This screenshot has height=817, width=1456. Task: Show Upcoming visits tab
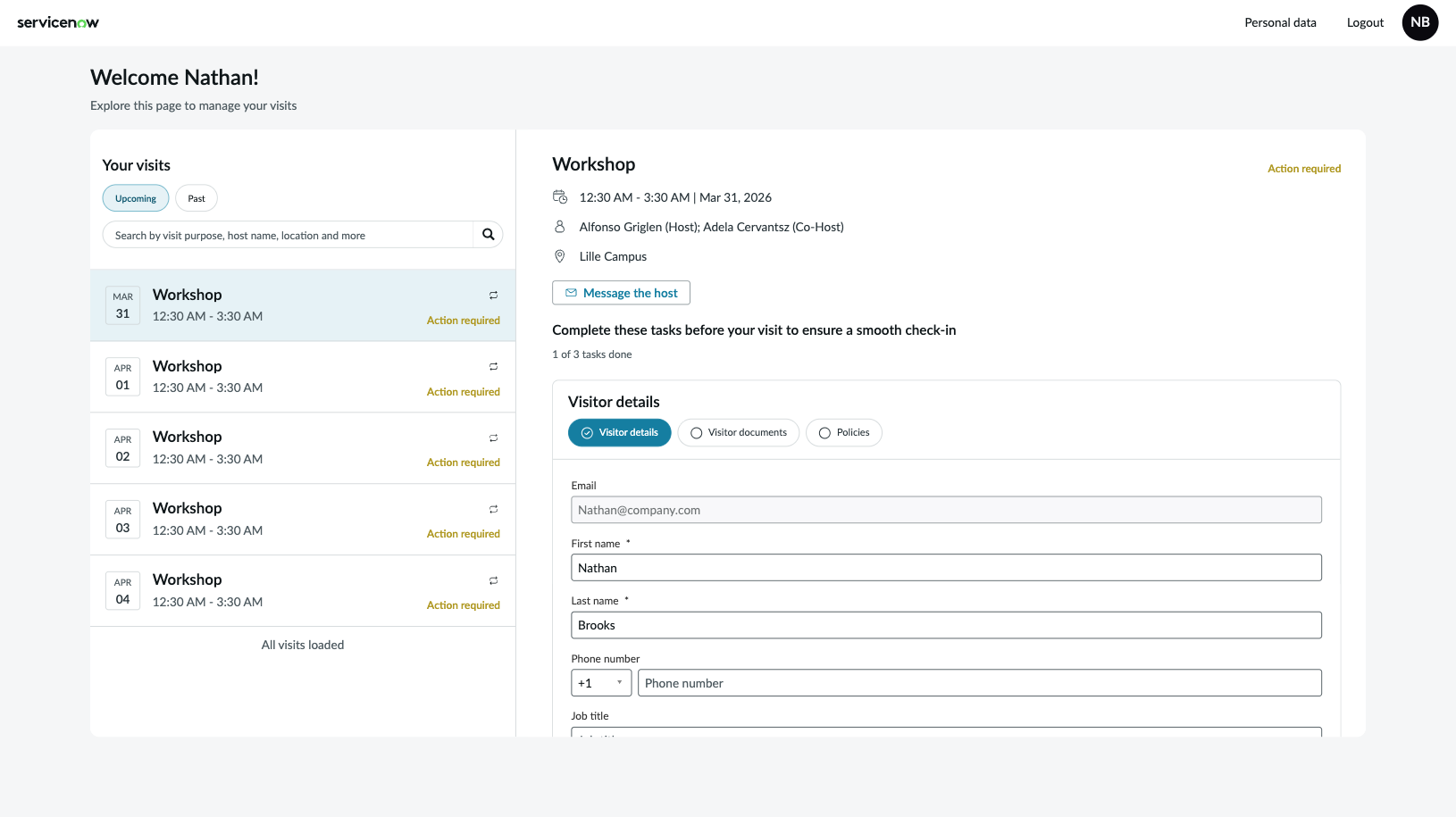click(x=136, y=198)
